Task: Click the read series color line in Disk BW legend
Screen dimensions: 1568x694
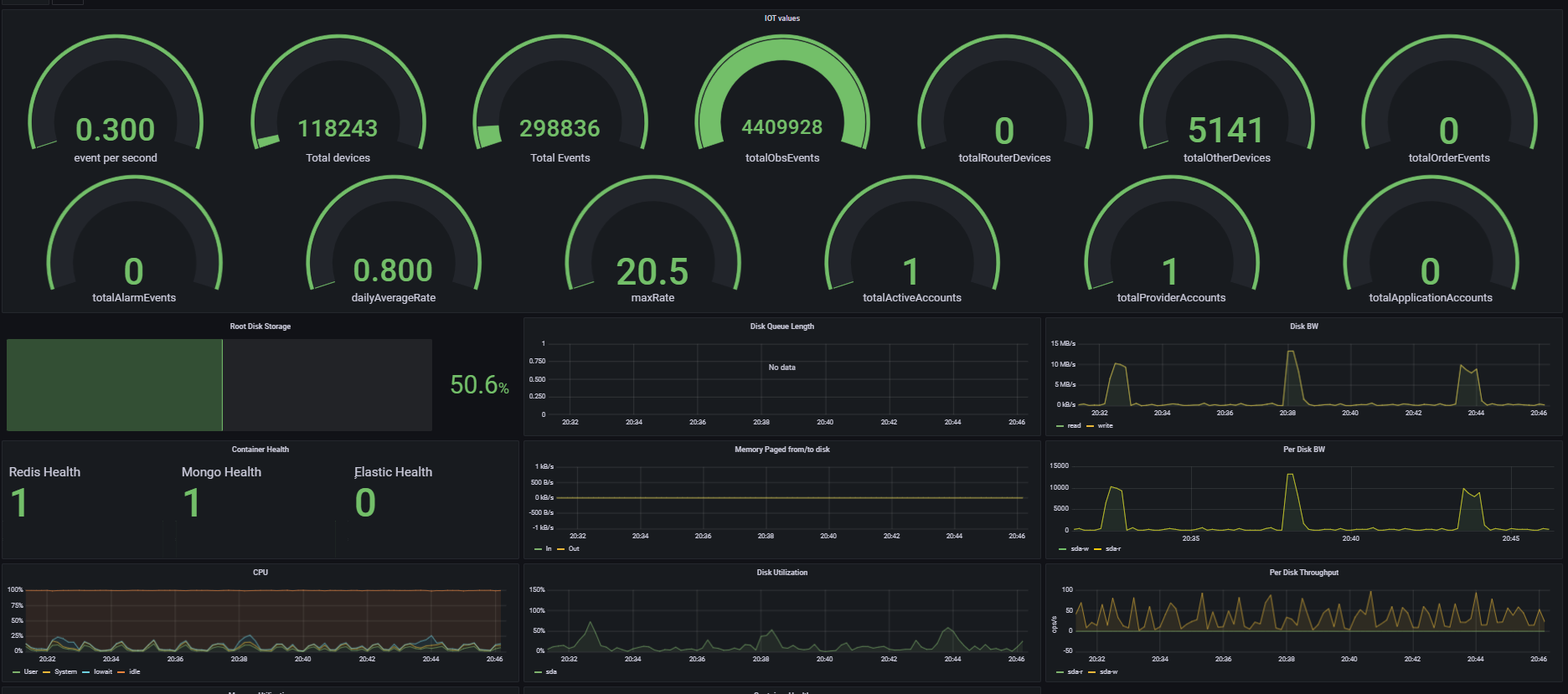Action: pyautogui.click(x=1060, y=426)
